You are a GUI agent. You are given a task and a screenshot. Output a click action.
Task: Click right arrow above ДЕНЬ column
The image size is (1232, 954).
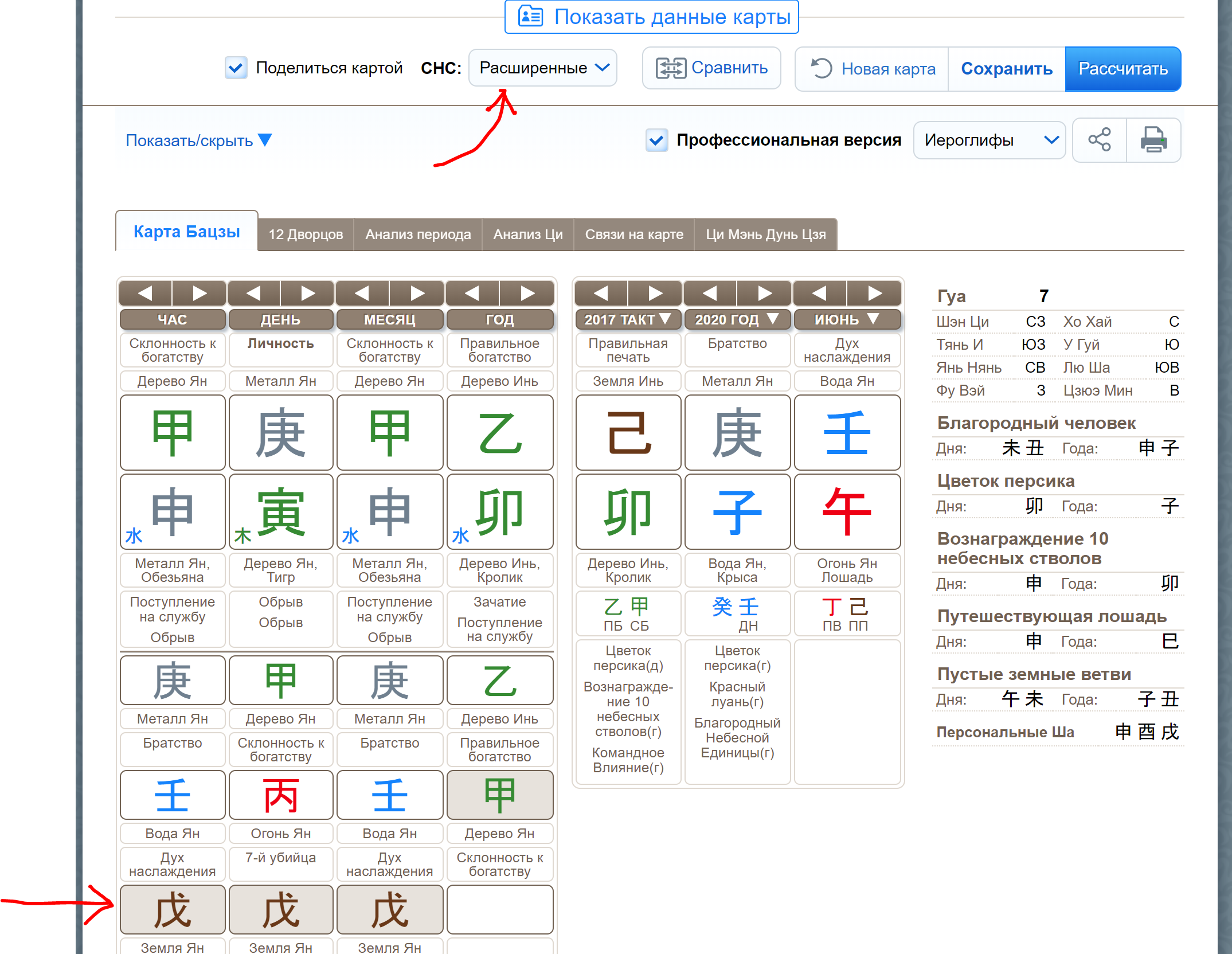click(307, 294)
